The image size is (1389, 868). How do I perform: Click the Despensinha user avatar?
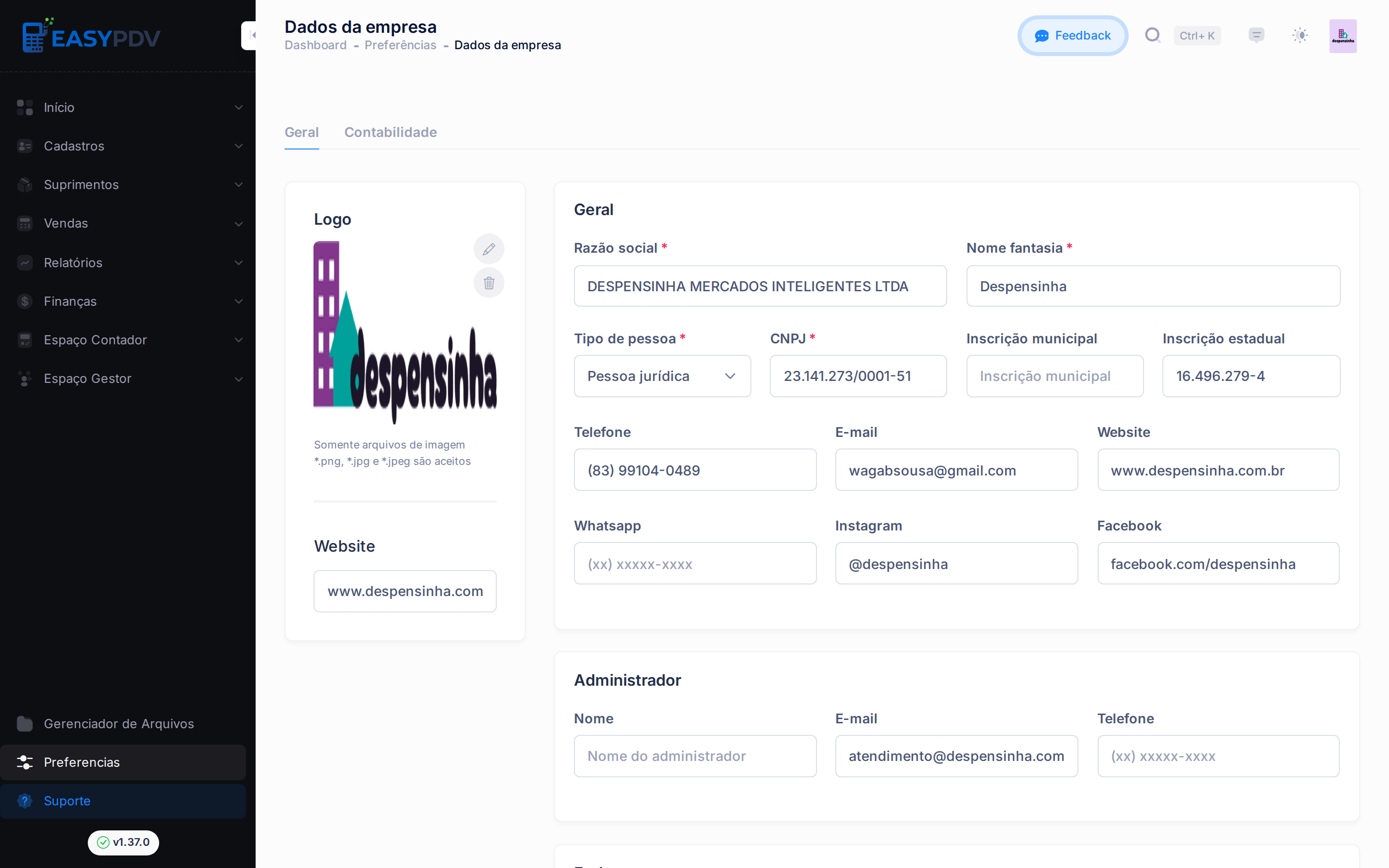click(1343, 36)
